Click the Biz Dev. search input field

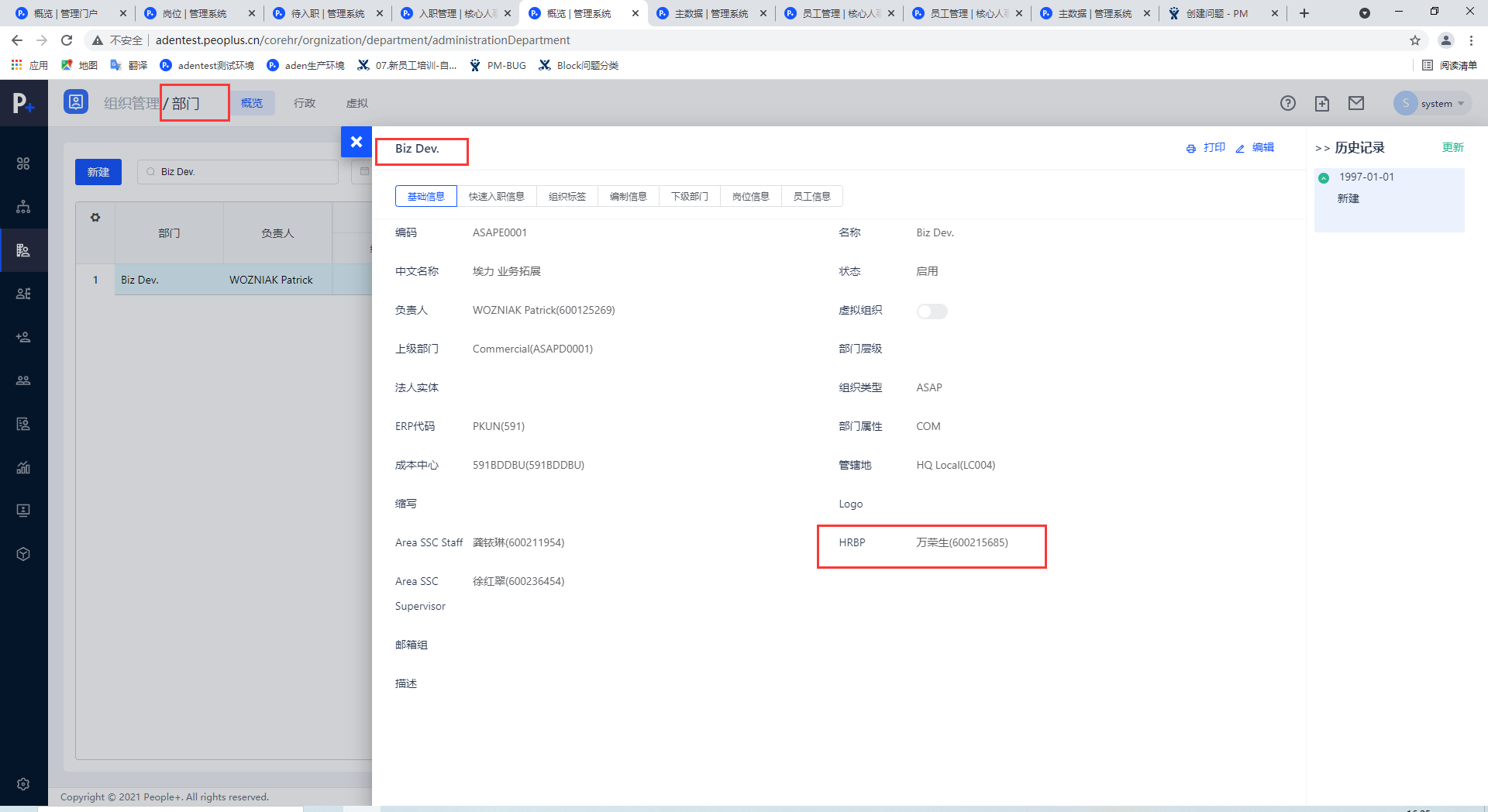point(237,171)
